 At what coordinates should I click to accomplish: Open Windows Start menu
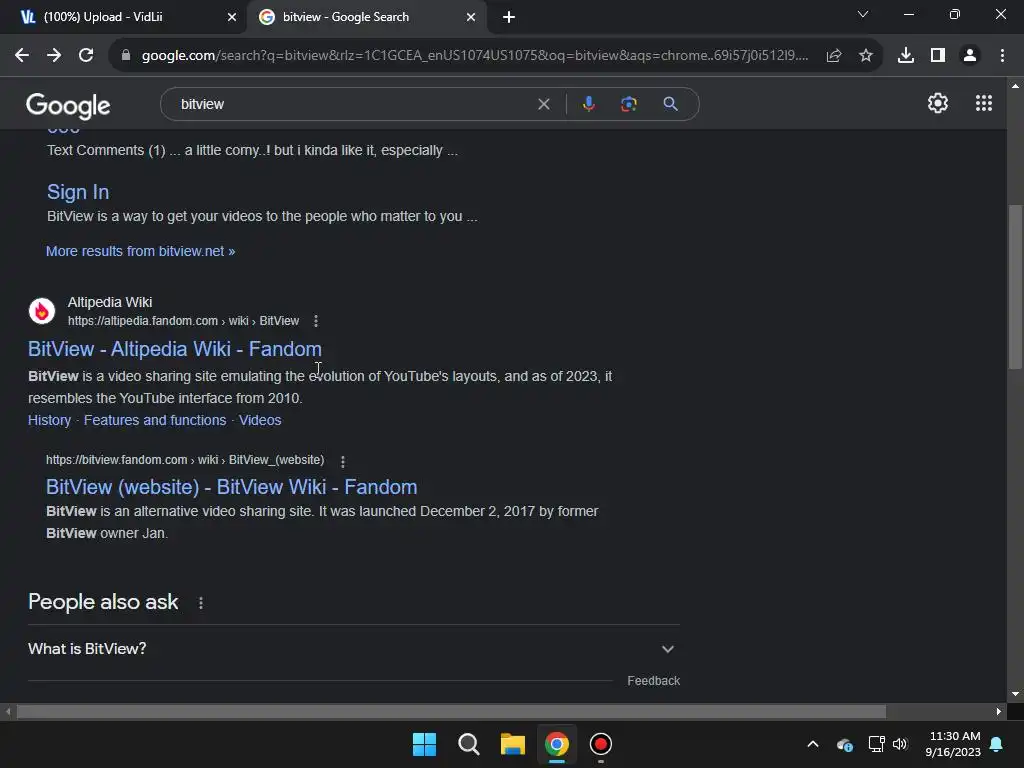click(424, 744)
